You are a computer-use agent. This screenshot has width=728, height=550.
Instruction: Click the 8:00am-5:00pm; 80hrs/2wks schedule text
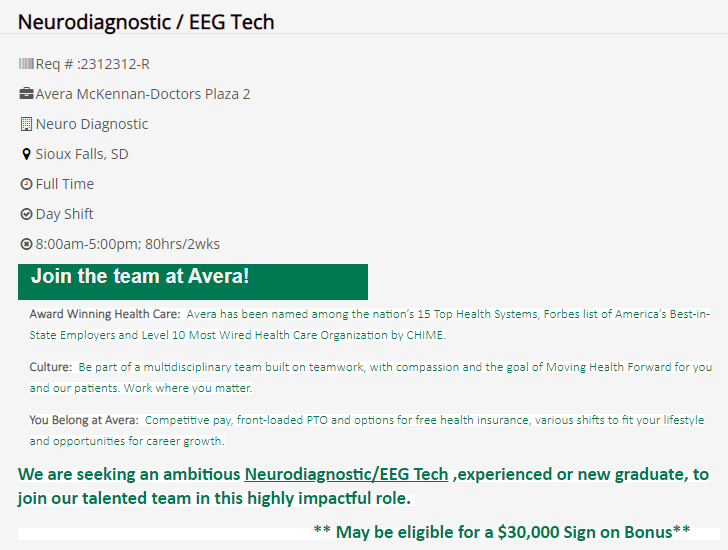(x=128, y=244)
